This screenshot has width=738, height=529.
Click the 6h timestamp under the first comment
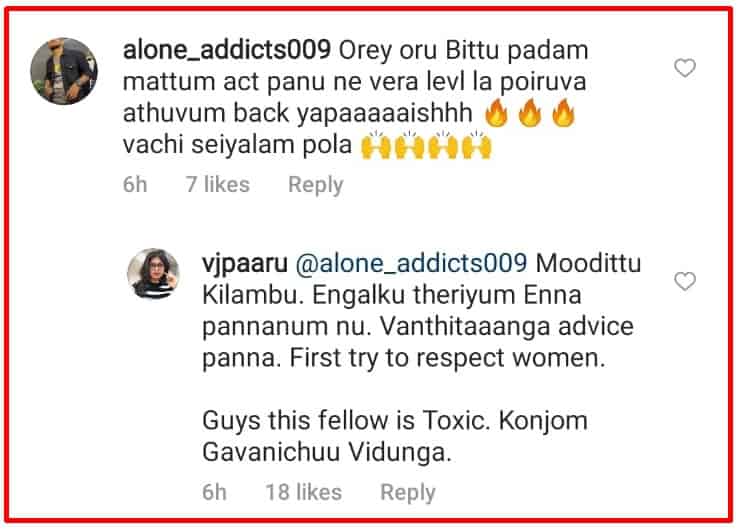click(x=135, y=184)
